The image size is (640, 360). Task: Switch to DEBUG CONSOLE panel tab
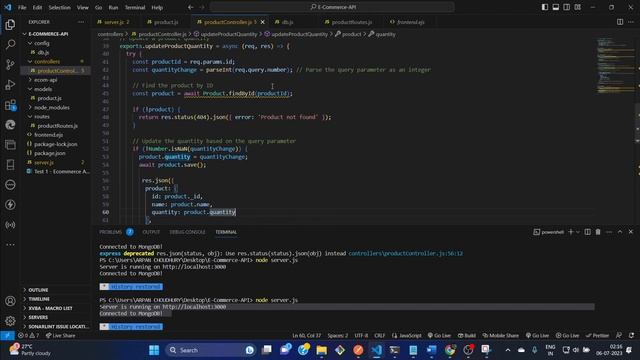coord(187,232)
